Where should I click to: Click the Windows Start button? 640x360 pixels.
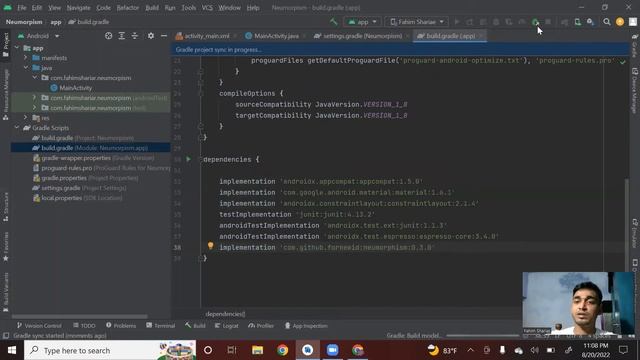[x=12, y=350]
